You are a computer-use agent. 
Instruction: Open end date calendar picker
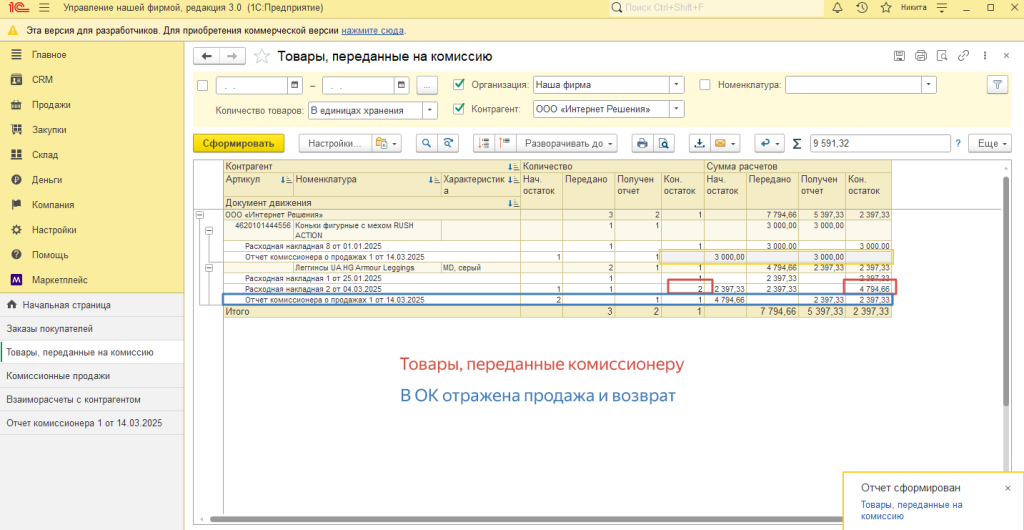401,86
